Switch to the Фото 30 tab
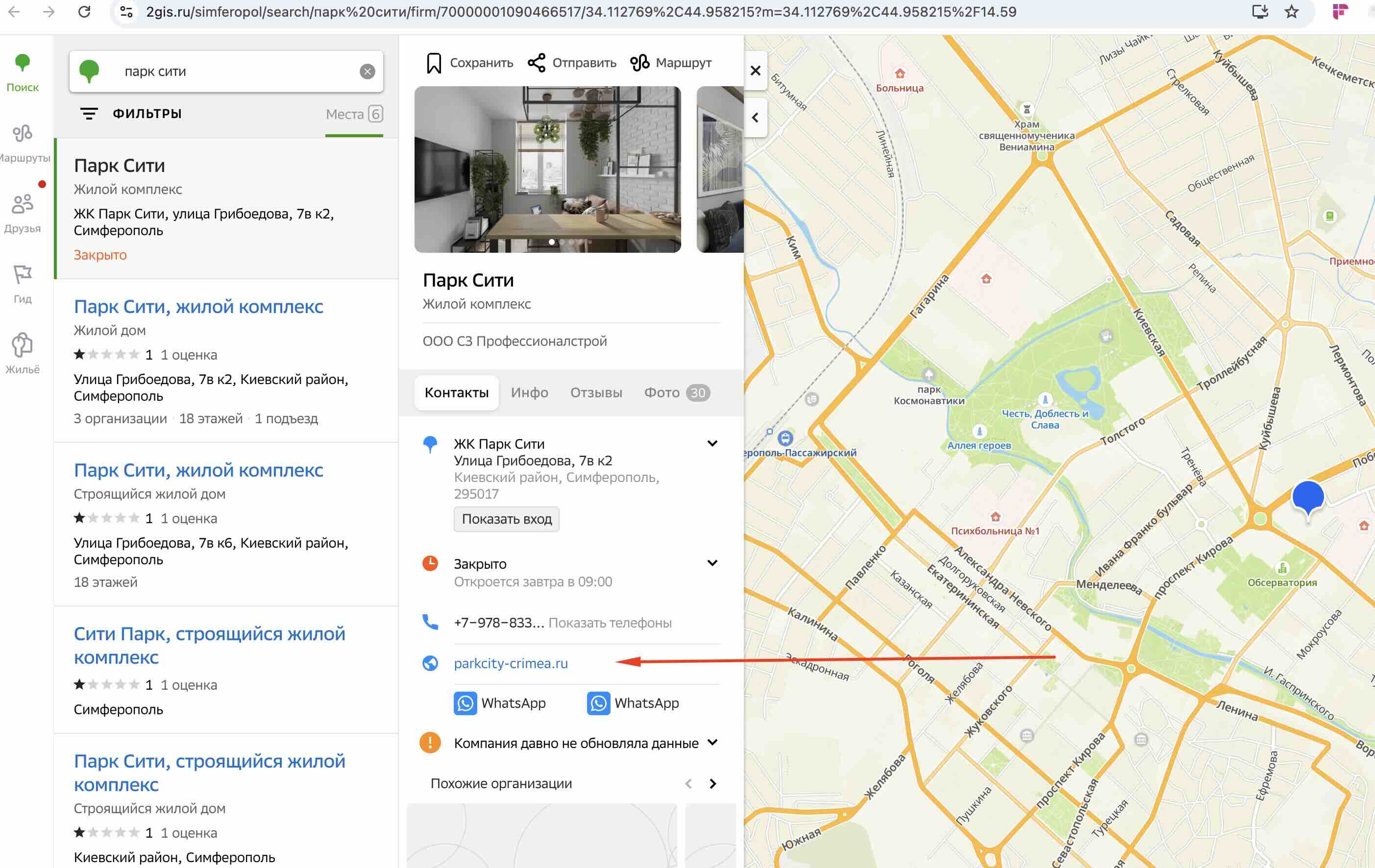1375x868 pixels. (x=677, y=393)
